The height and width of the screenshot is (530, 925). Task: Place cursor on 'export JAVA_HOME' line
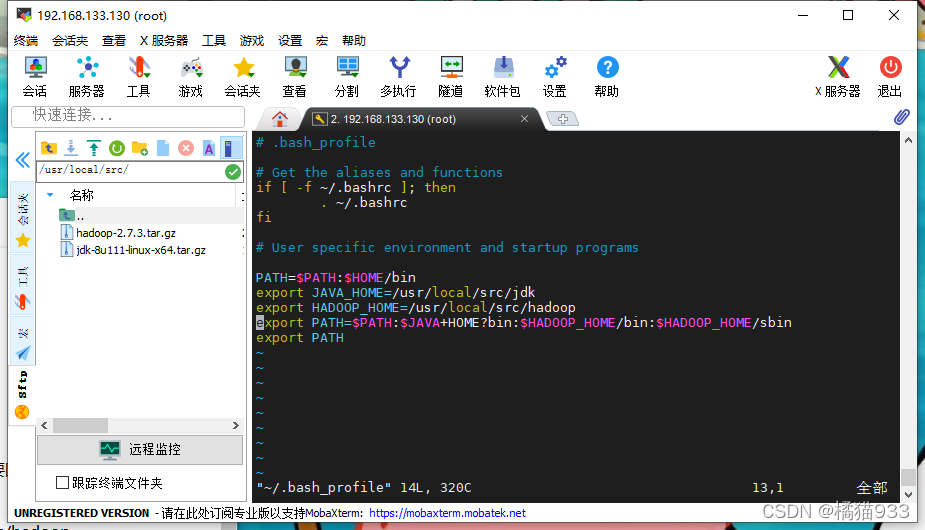tap(395, 293)
